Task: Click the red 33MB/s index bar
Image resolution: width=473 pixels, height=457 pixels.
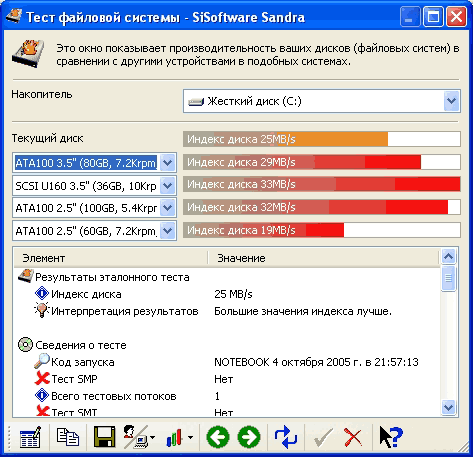Action: (322, 184)
